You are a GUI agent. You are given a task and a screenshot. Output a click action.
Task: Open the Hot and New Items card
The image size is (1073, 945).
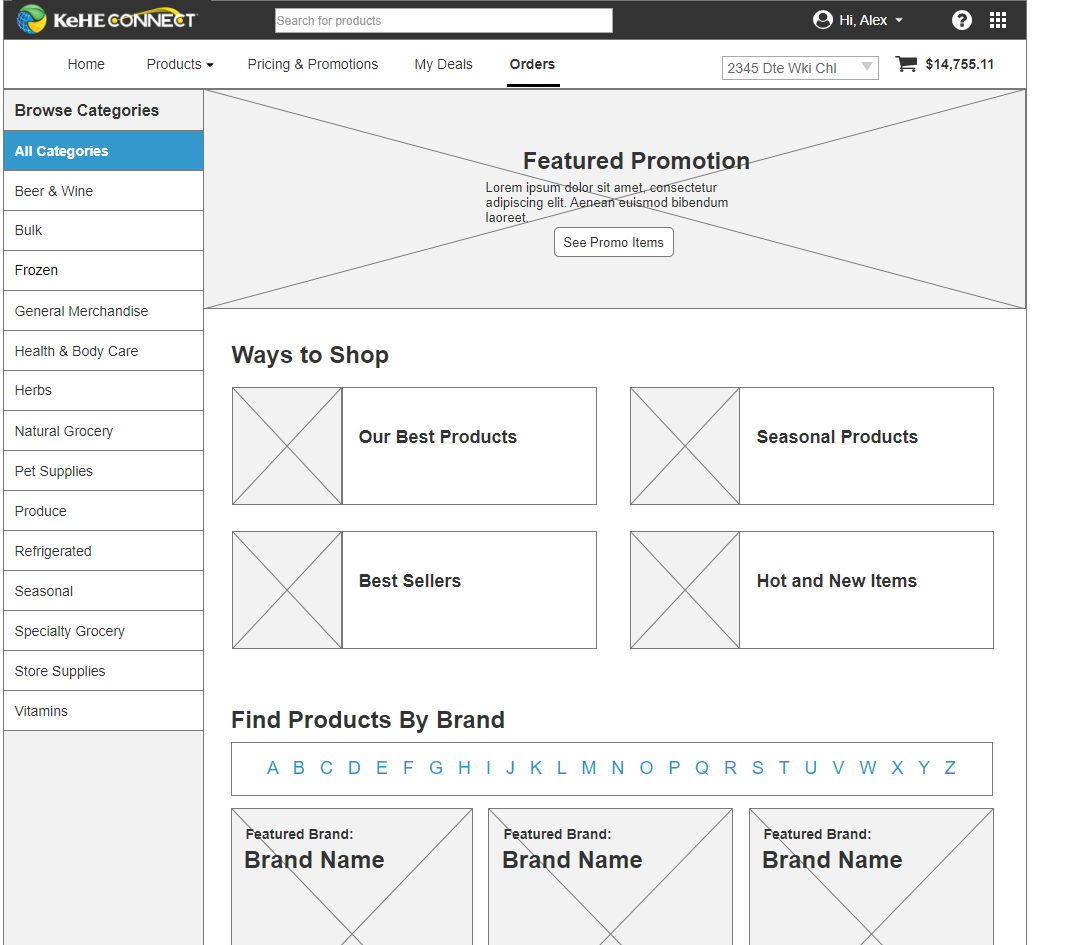coord(812,590)
